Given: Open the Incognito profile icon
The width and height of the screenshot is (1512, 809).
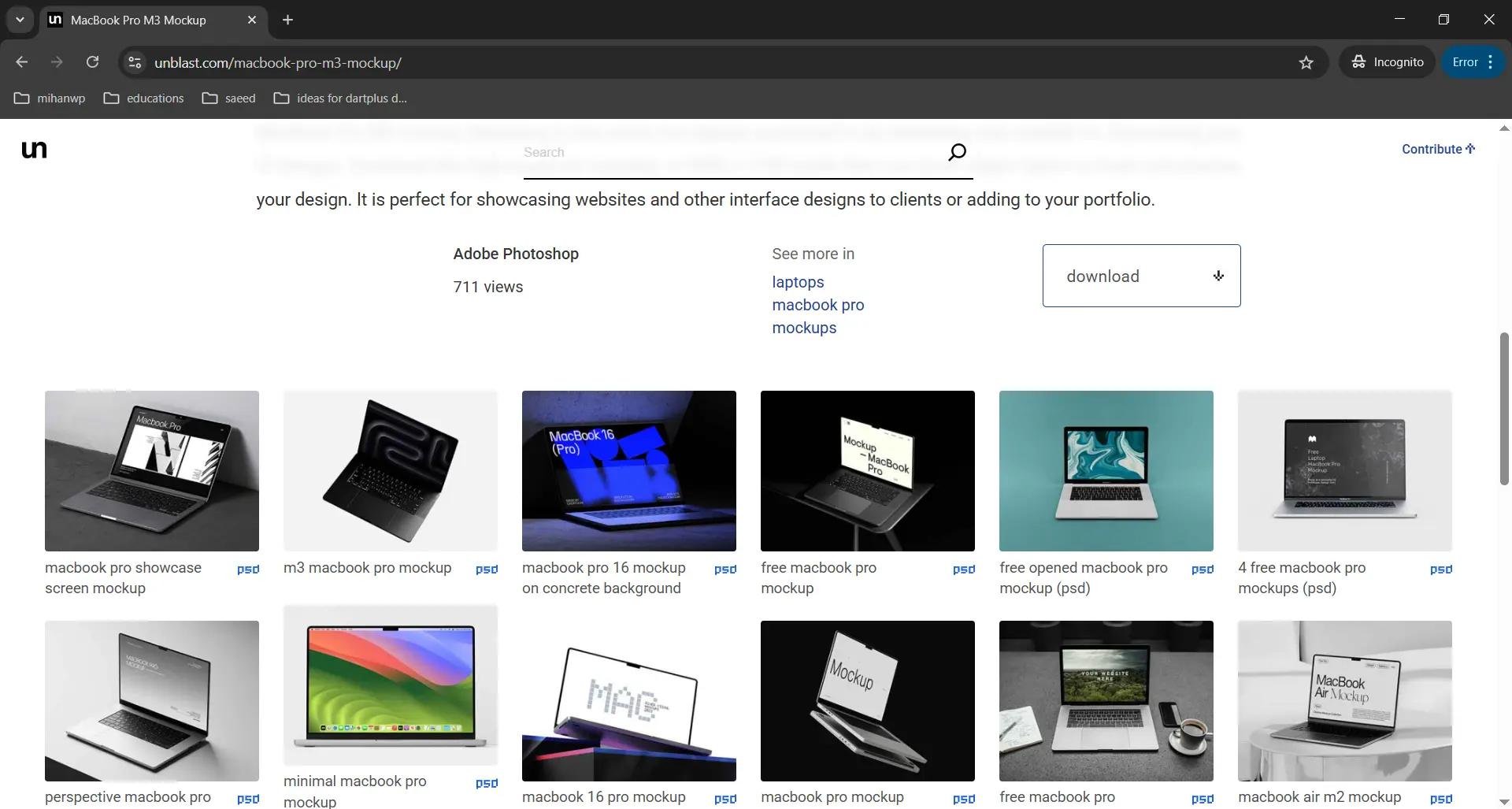Looking at the screenshot, I should click(1360, 61).
